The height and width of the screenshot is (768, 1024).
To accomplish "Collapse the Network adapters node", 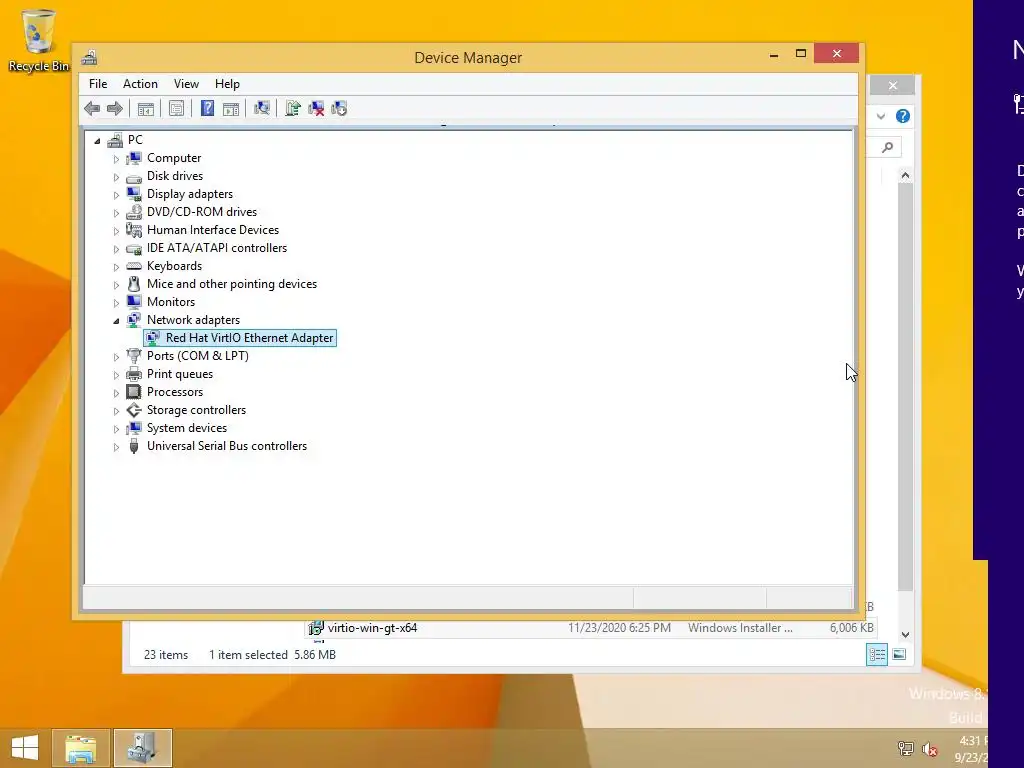I will pyautogui.click(x=116, y=321).
